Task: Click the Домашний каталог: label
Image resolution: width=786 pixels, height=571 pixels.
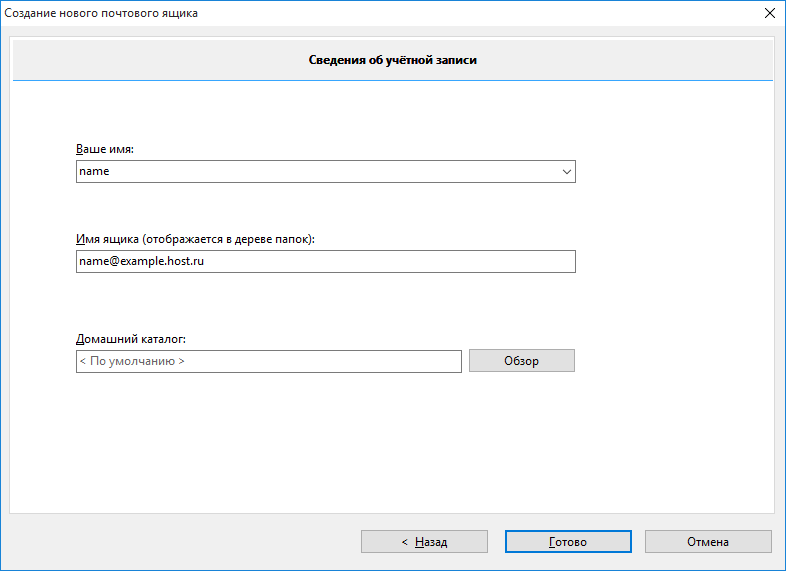Action: click(131, 339)
